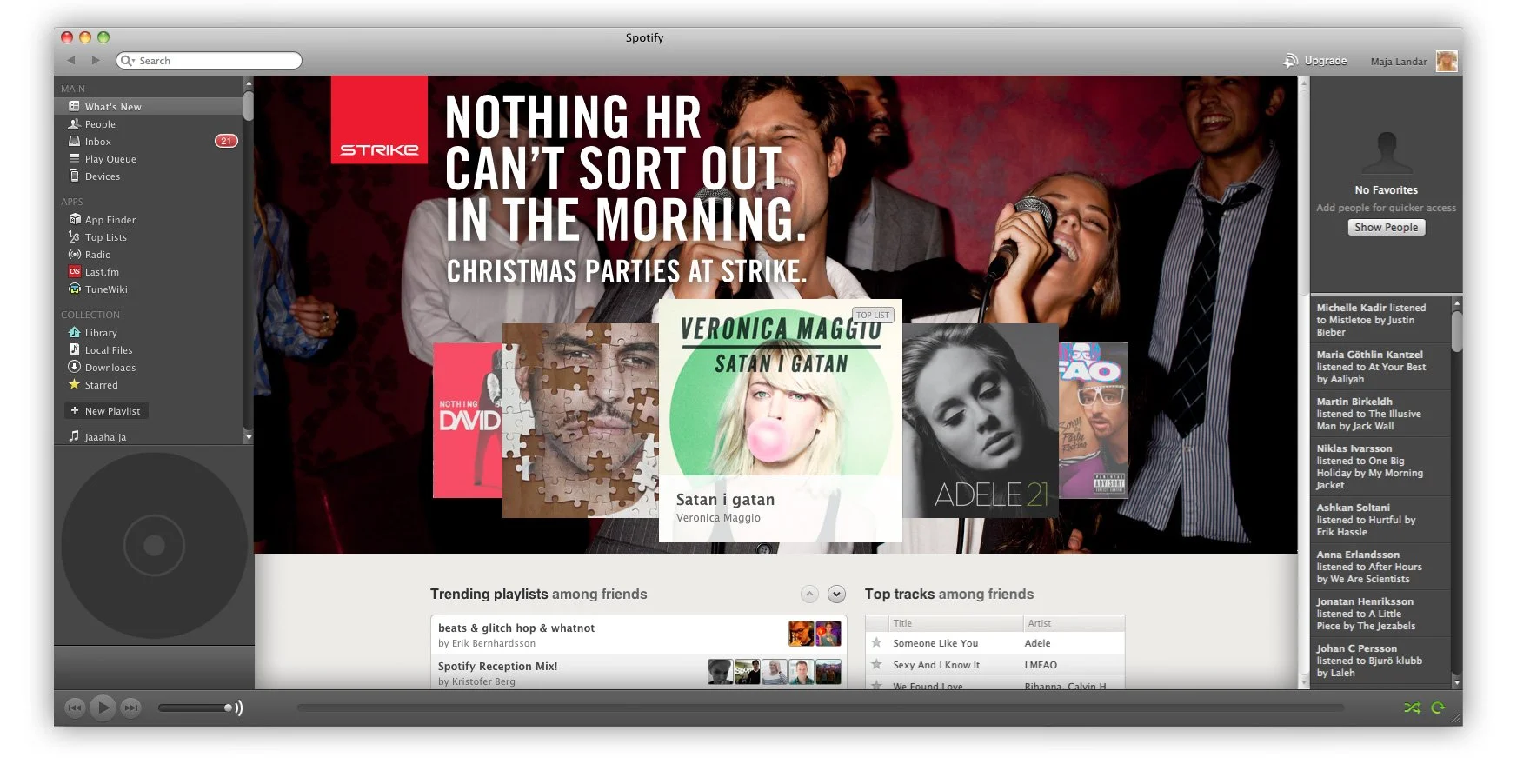Open What's New in sidebar
Image resolution: width=1530 pixels, height=784 pixels.
tap(149, 106)
